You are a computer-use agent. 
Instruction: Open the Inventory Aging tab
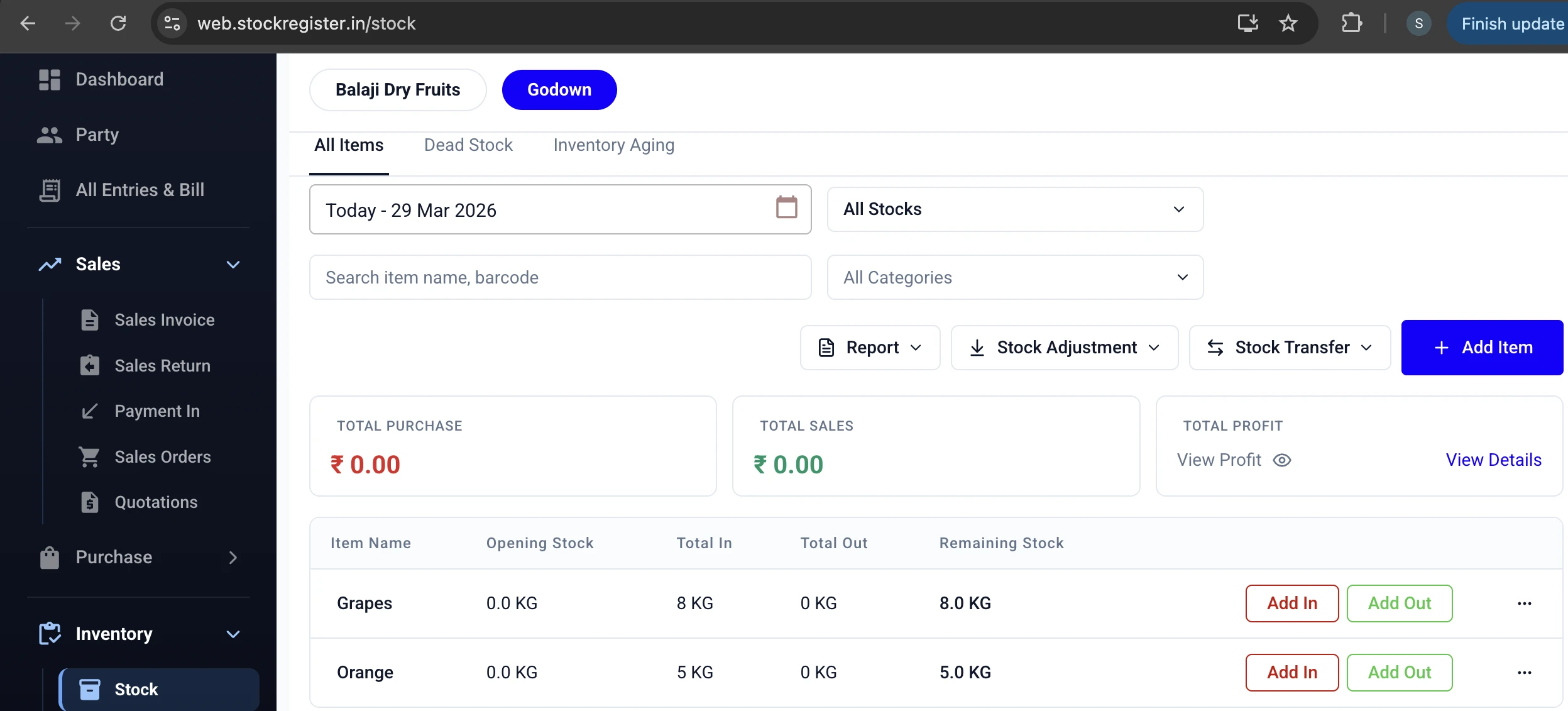(x=613, y=145)
